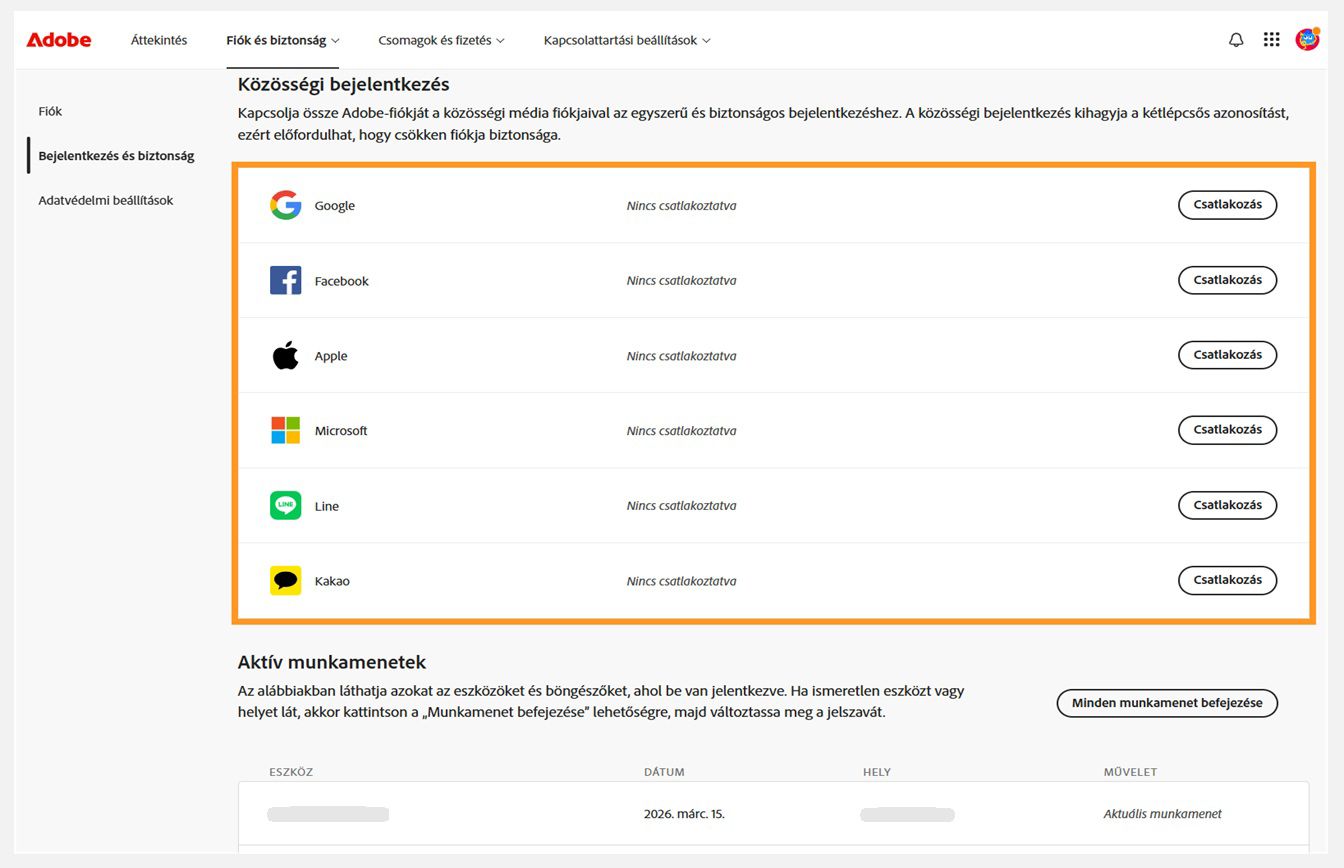Open the Fiók sidebar section
Viewport: 1344px width, 868px height.
[50, 111]
